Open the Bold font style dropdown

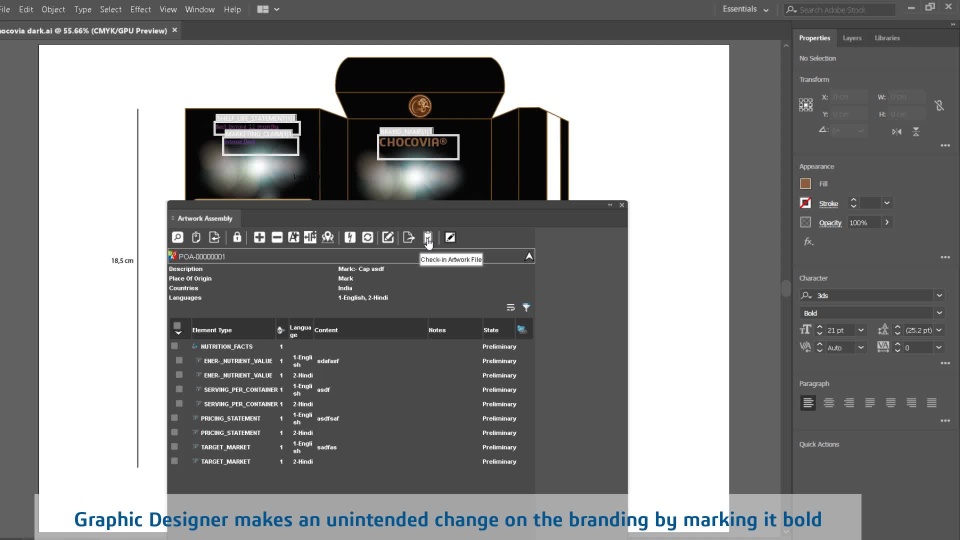[939, 313]
